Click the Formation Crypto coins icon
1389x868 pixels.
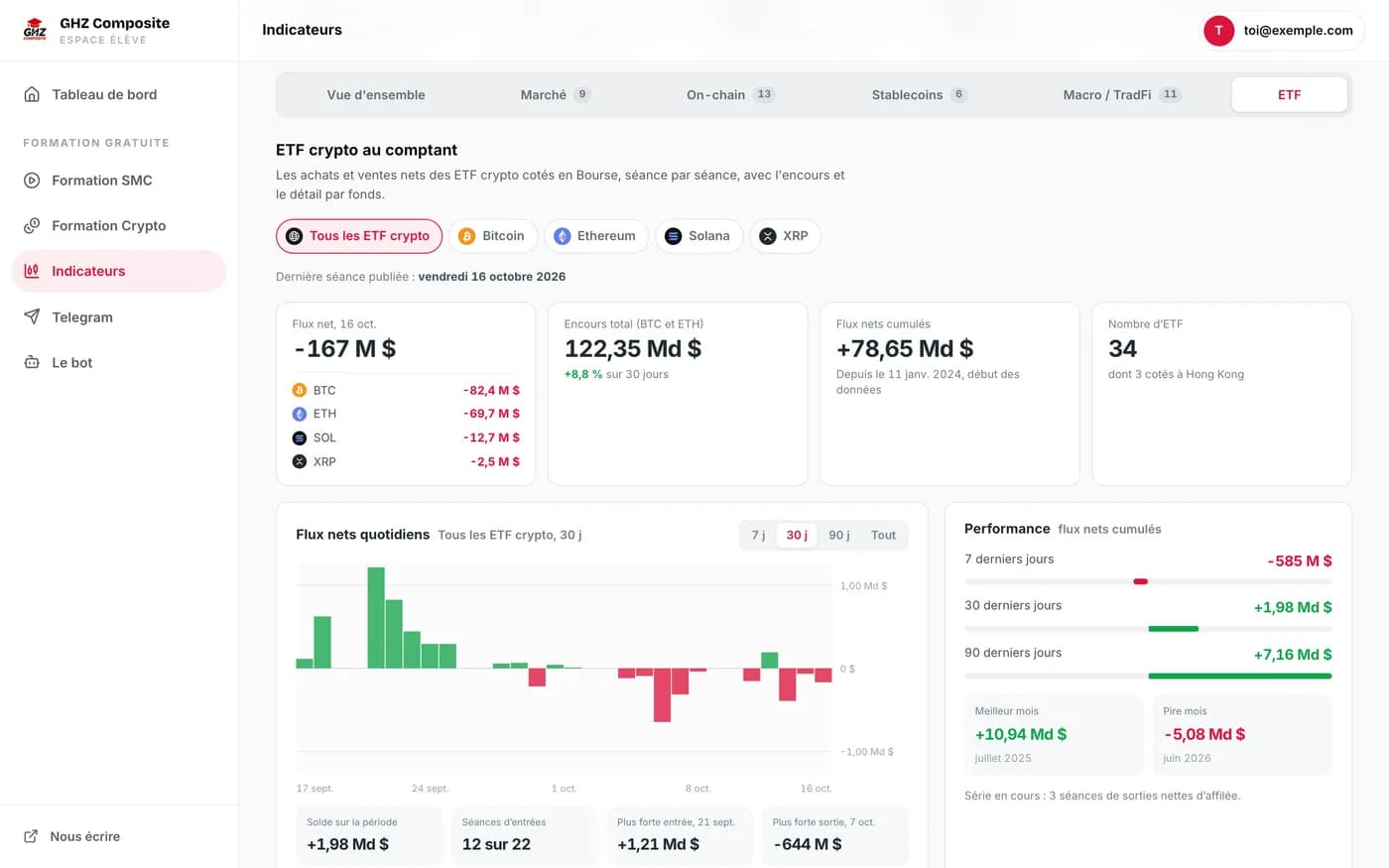pos(32,226)
